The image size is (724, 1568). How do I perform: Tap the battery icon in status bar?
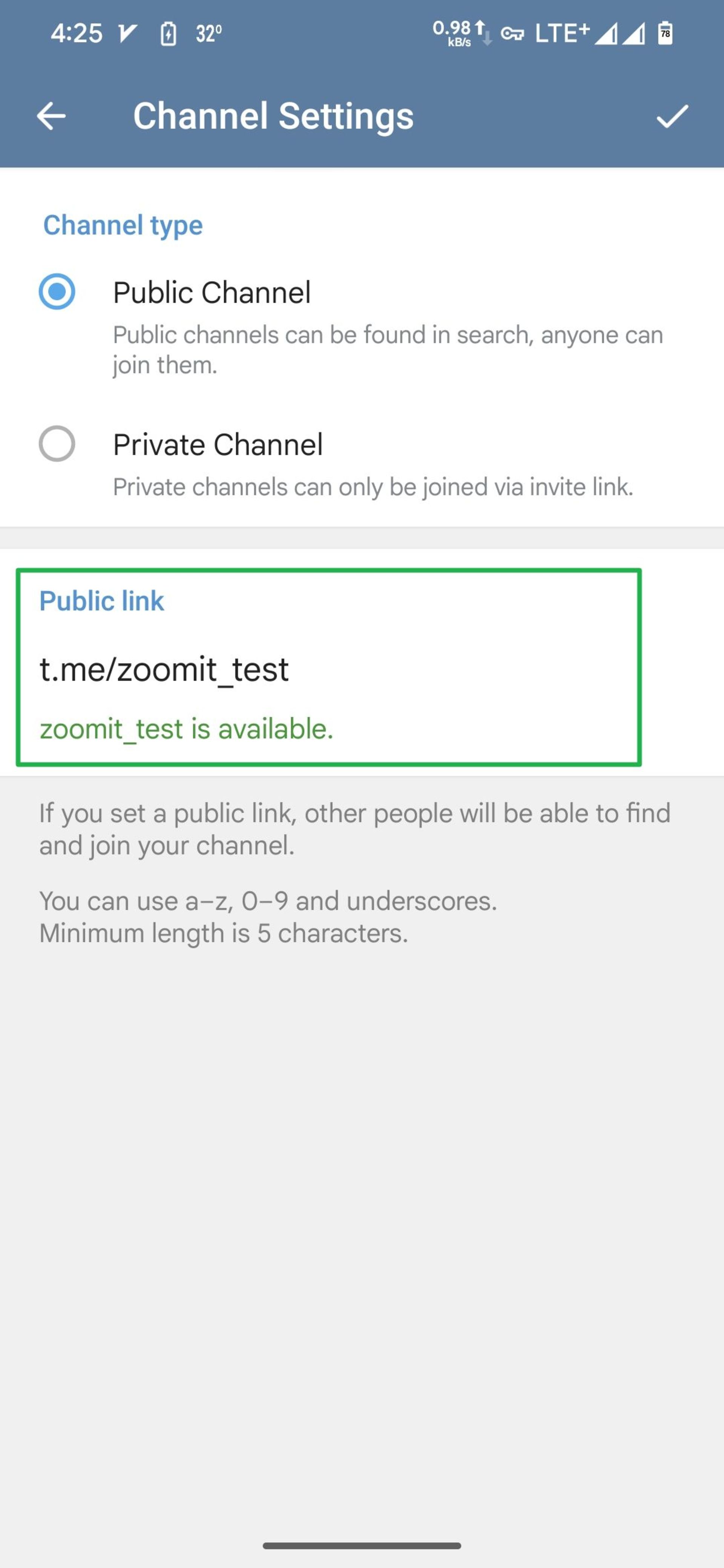[x=666, y=34]
